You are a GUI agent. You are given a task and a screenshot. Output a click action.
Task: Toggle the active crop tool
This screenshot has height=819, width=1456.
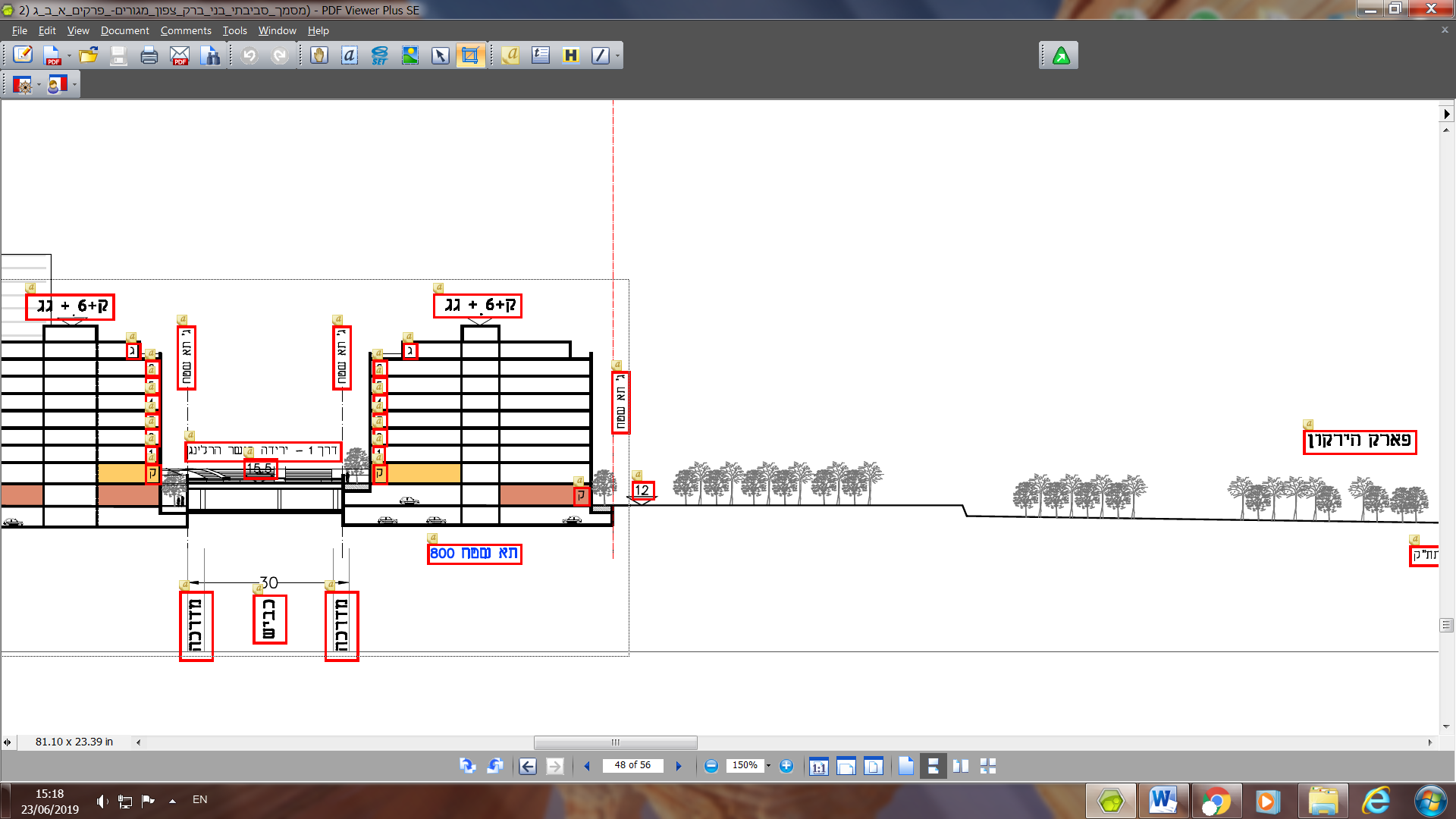470,55
